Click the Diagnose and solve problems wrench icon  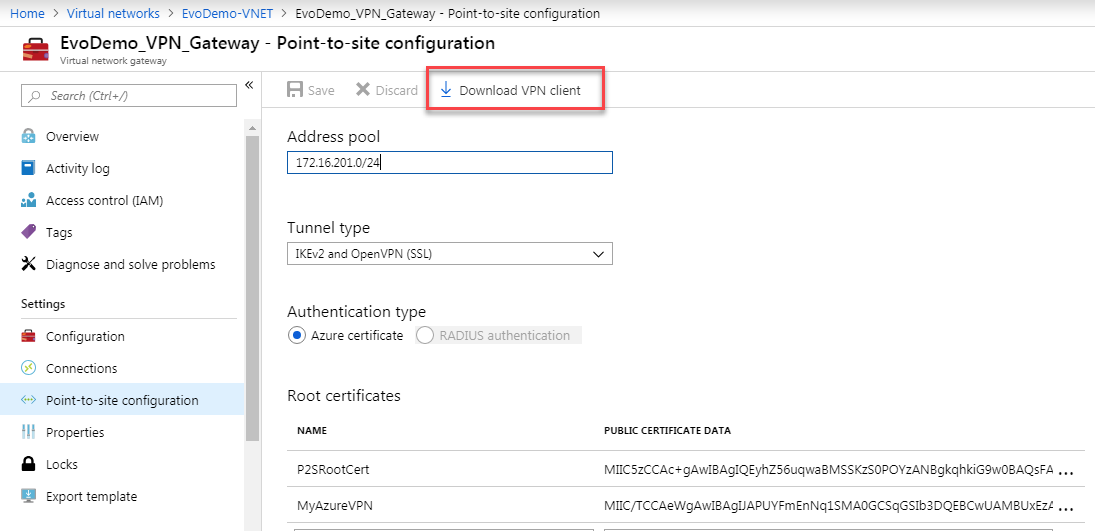pos(28,264)
